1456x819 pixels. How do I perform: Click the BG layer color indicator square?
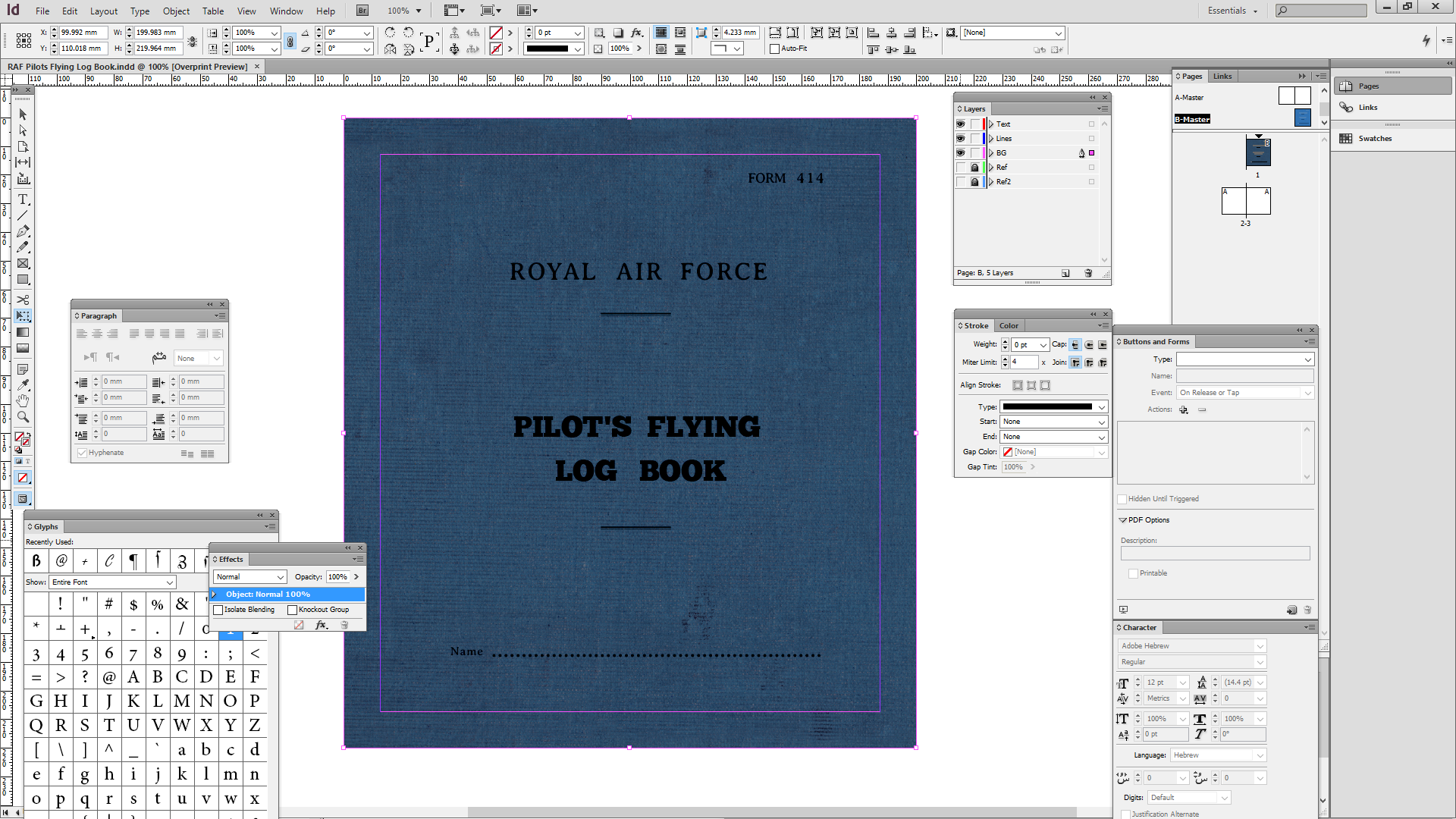point(1092,152)
